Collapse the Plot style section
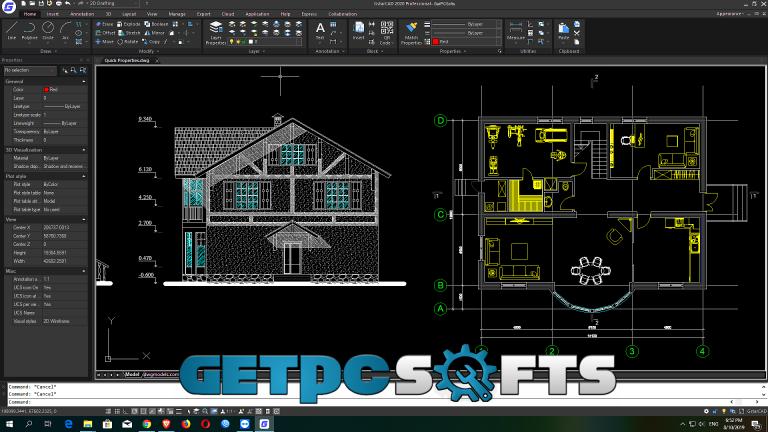Viewport: 768px width, 432px height. pyautogui.click(x=84, y=176)
